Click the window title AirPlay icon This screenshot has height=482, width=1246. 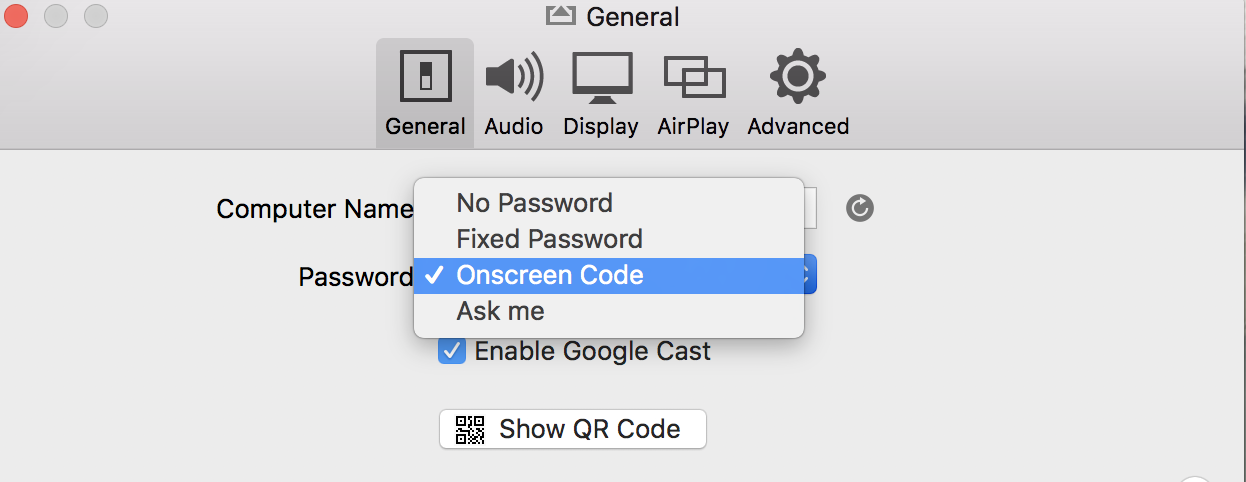point(560,16)
